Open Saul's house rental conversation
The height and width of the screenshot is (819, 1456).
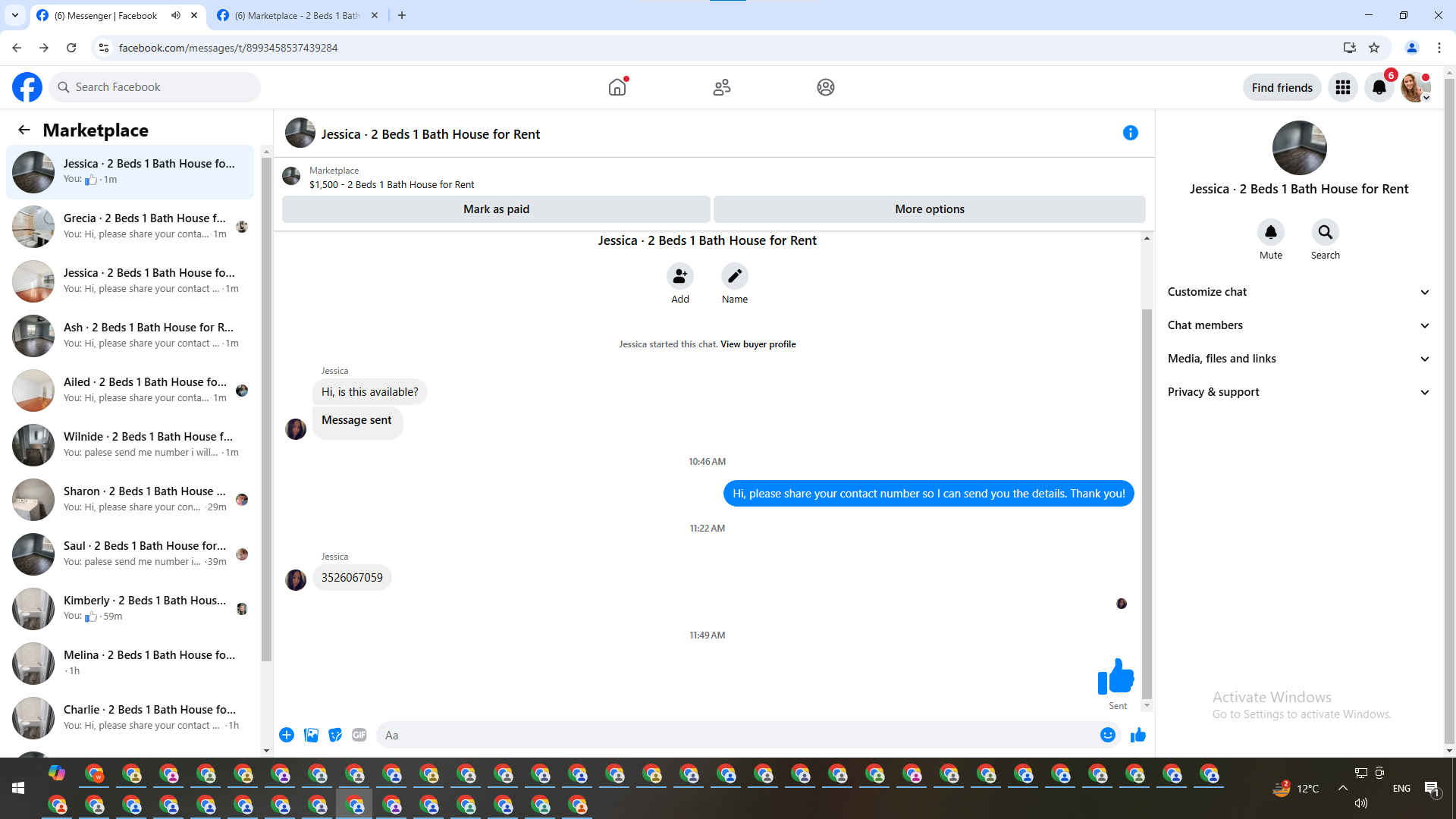[x=130, y=554]
